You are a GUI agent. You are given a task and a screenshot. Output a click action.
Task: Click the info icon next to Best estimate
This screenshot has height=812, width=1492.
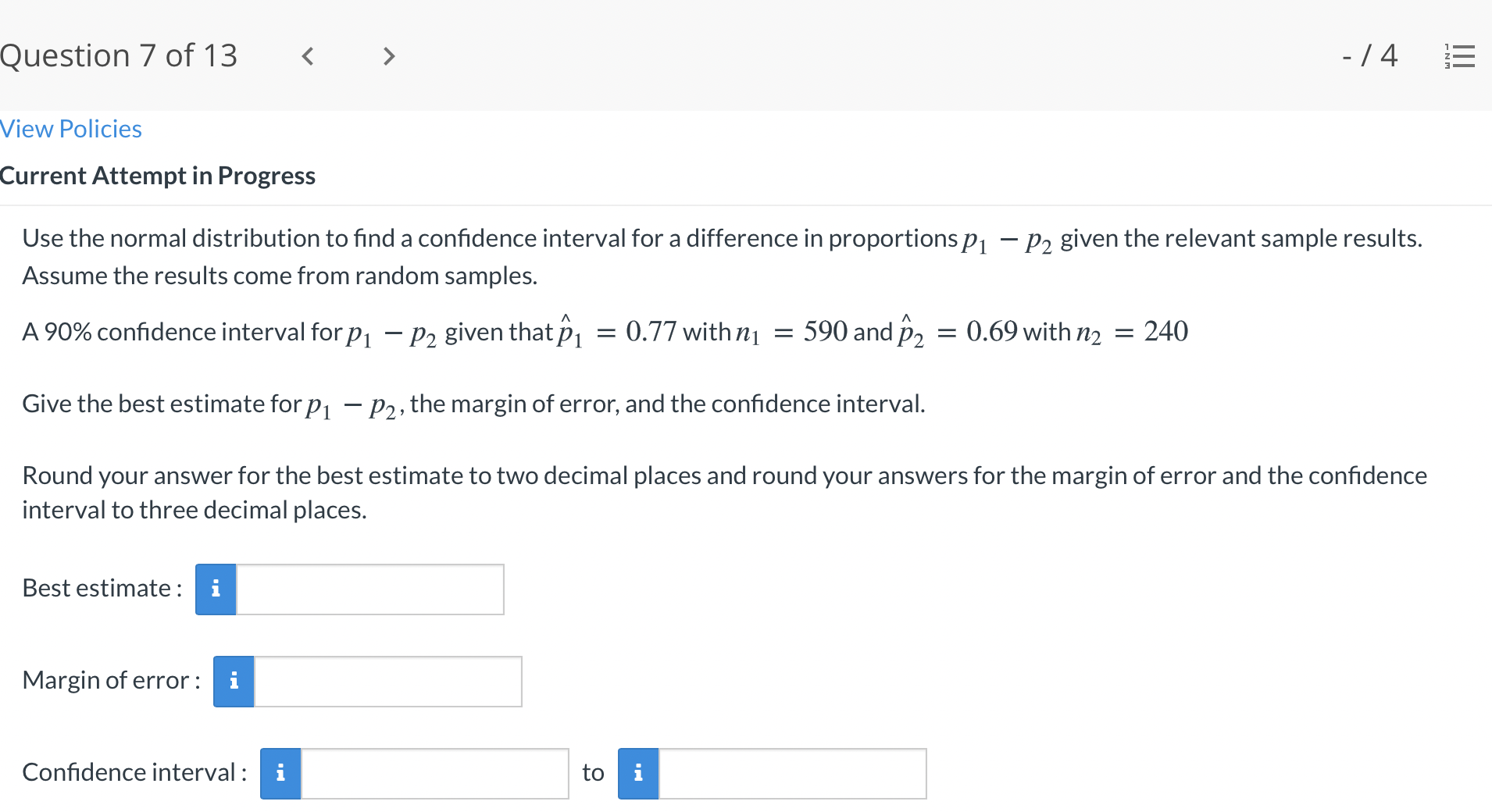[x=215, y=589]
